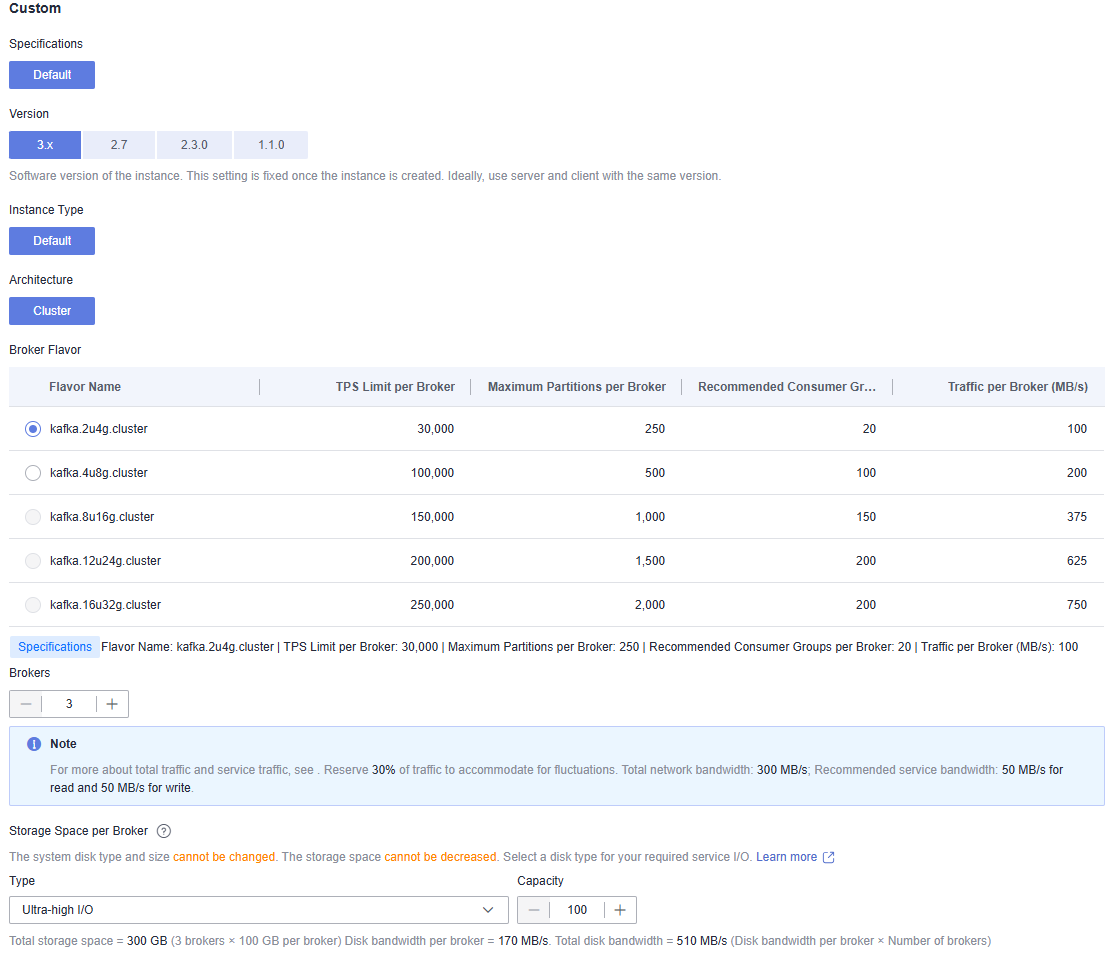Click the 250,000 TPS limit cell
Image resolution: width=1110 pixels, height=959 pixels.
[433, 605]
